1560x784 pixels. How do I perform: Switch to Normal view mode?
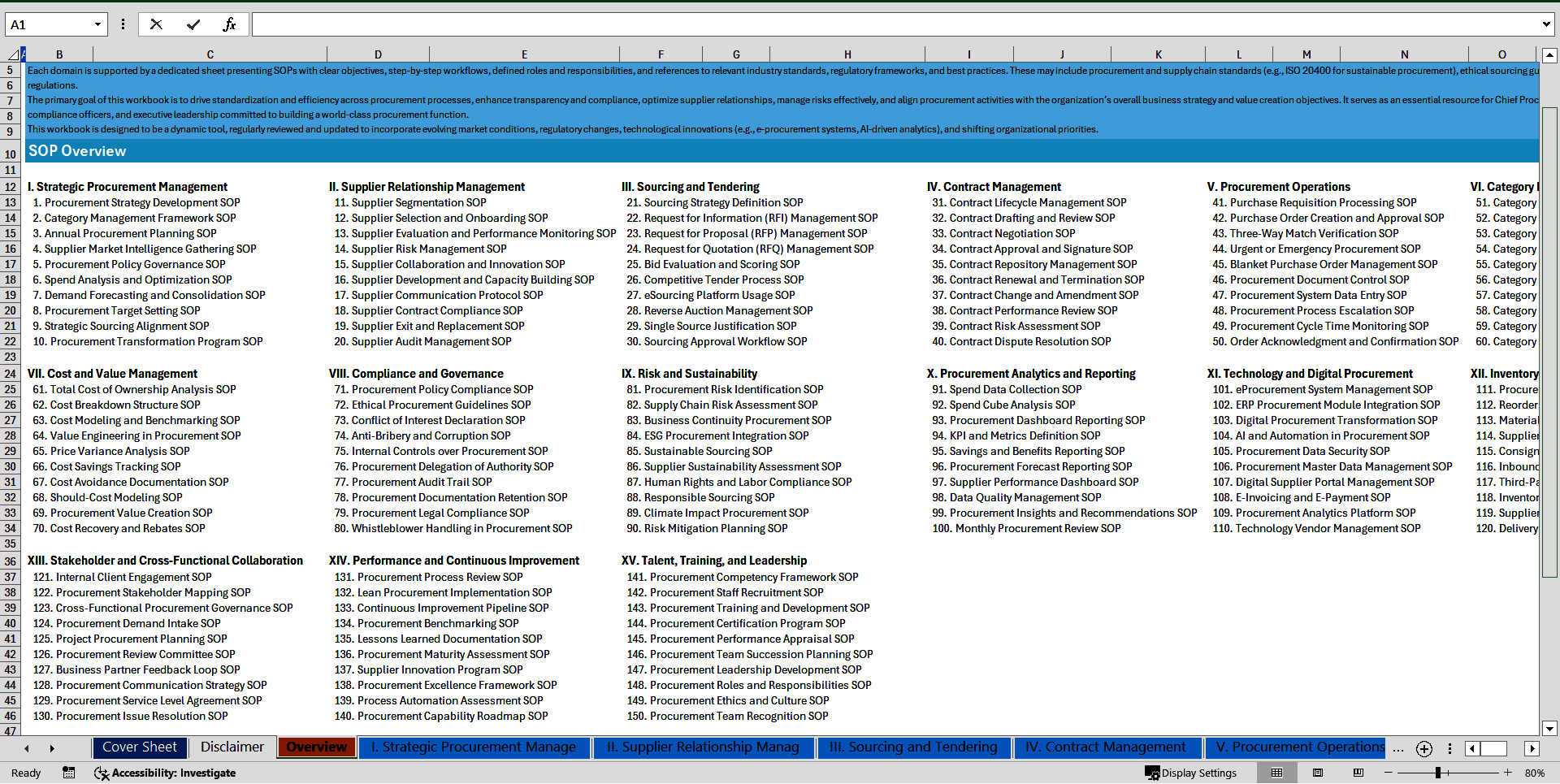1276,773
